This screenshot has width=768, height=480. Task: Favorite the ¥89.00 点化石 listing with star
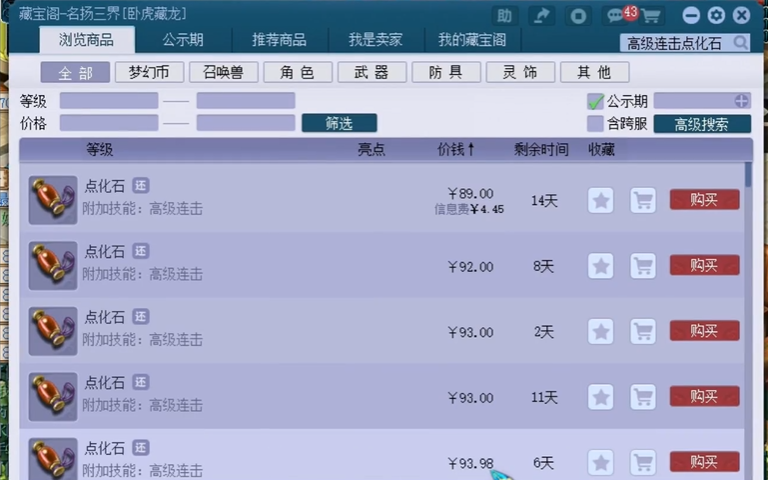tap(600, 200)
